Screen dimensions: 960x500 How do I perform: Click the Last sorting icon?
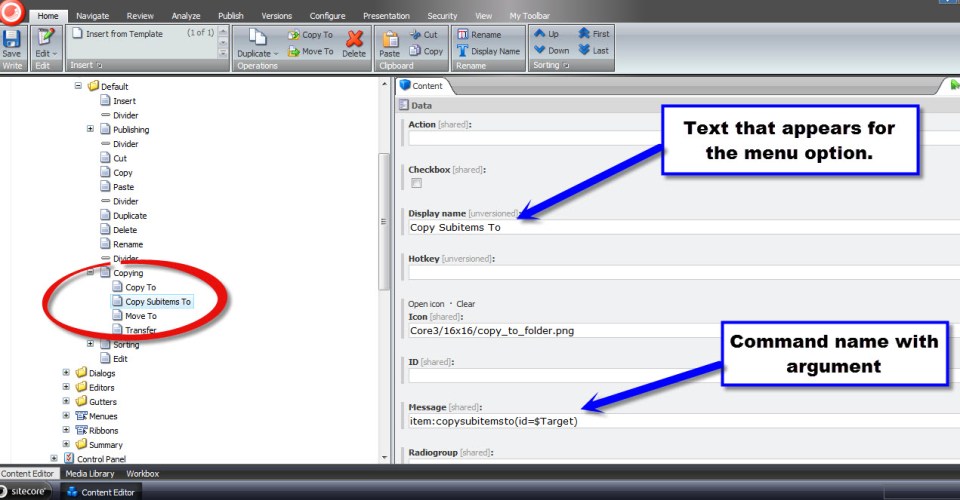point(584,50)
